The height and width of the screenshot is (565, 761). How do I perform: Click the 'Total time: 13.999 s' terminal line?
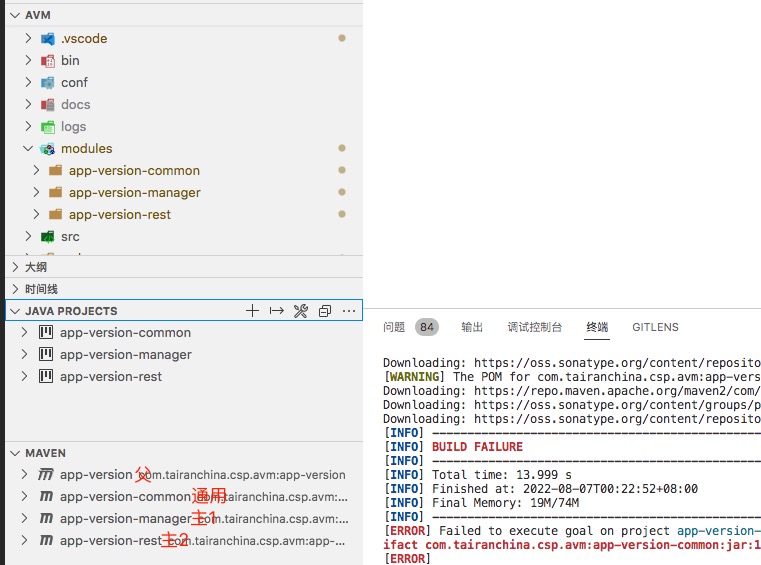[501, 475]
